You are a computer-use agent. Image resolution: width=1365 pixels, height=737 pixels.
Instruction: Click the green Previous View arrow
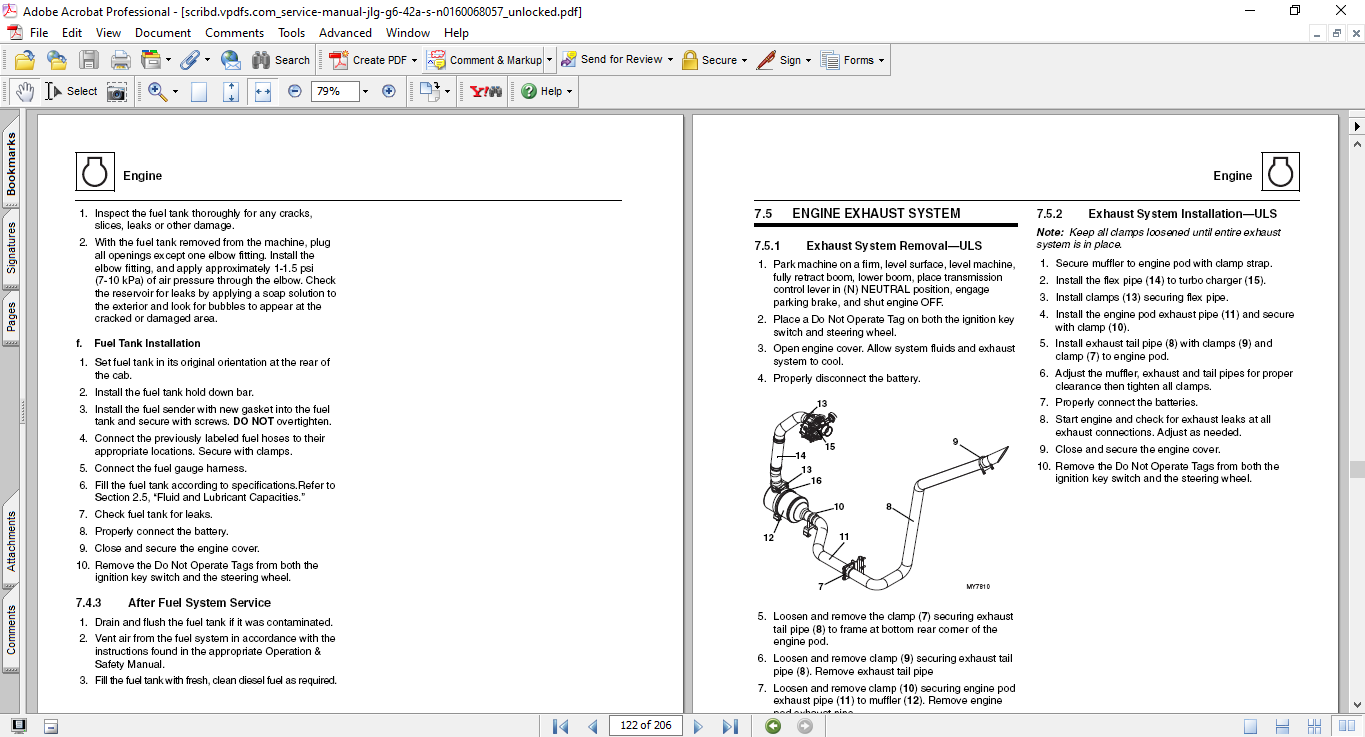[773, 726]
